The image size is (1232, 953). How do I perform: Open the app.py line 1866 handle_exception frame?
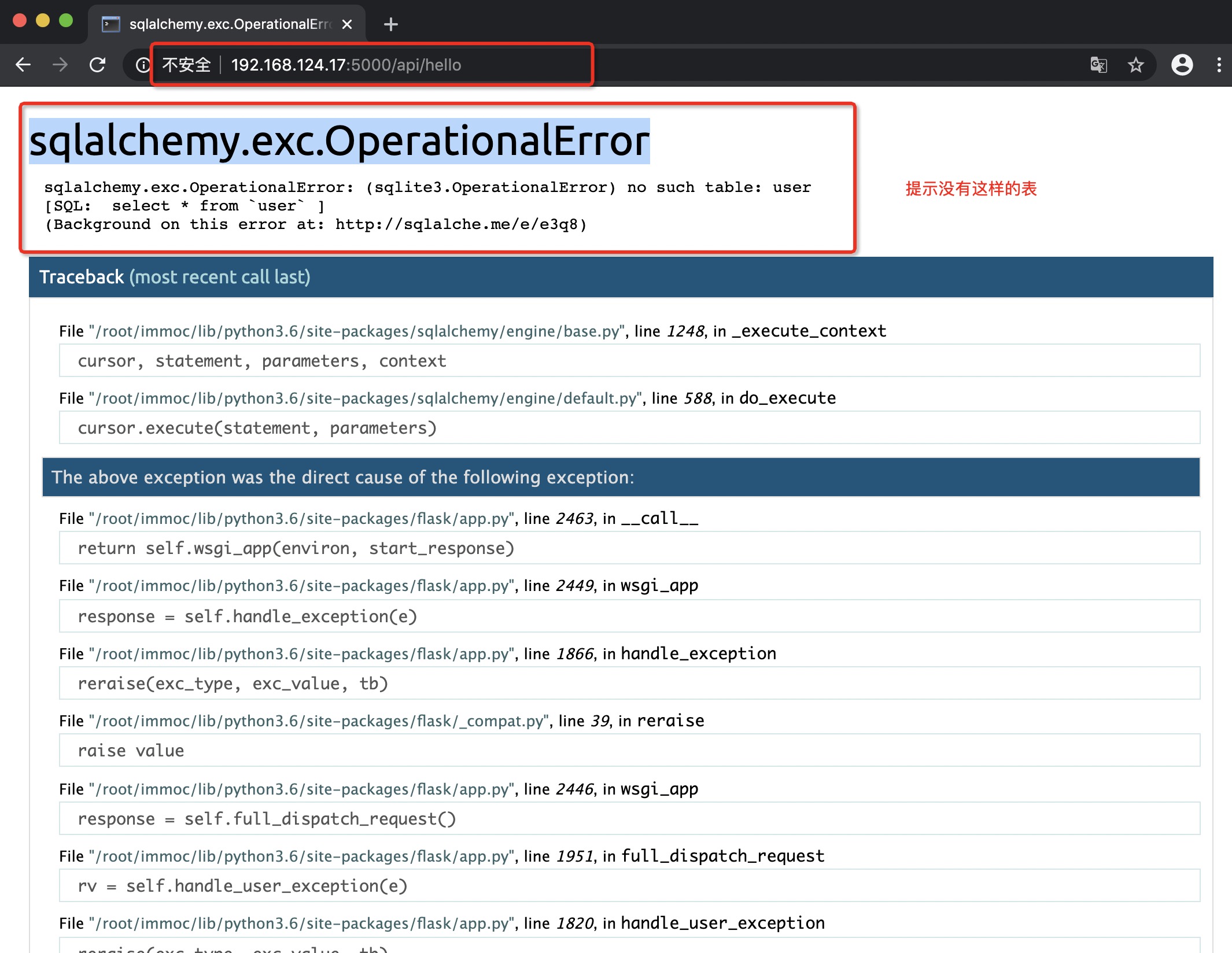tap(418, 653)
